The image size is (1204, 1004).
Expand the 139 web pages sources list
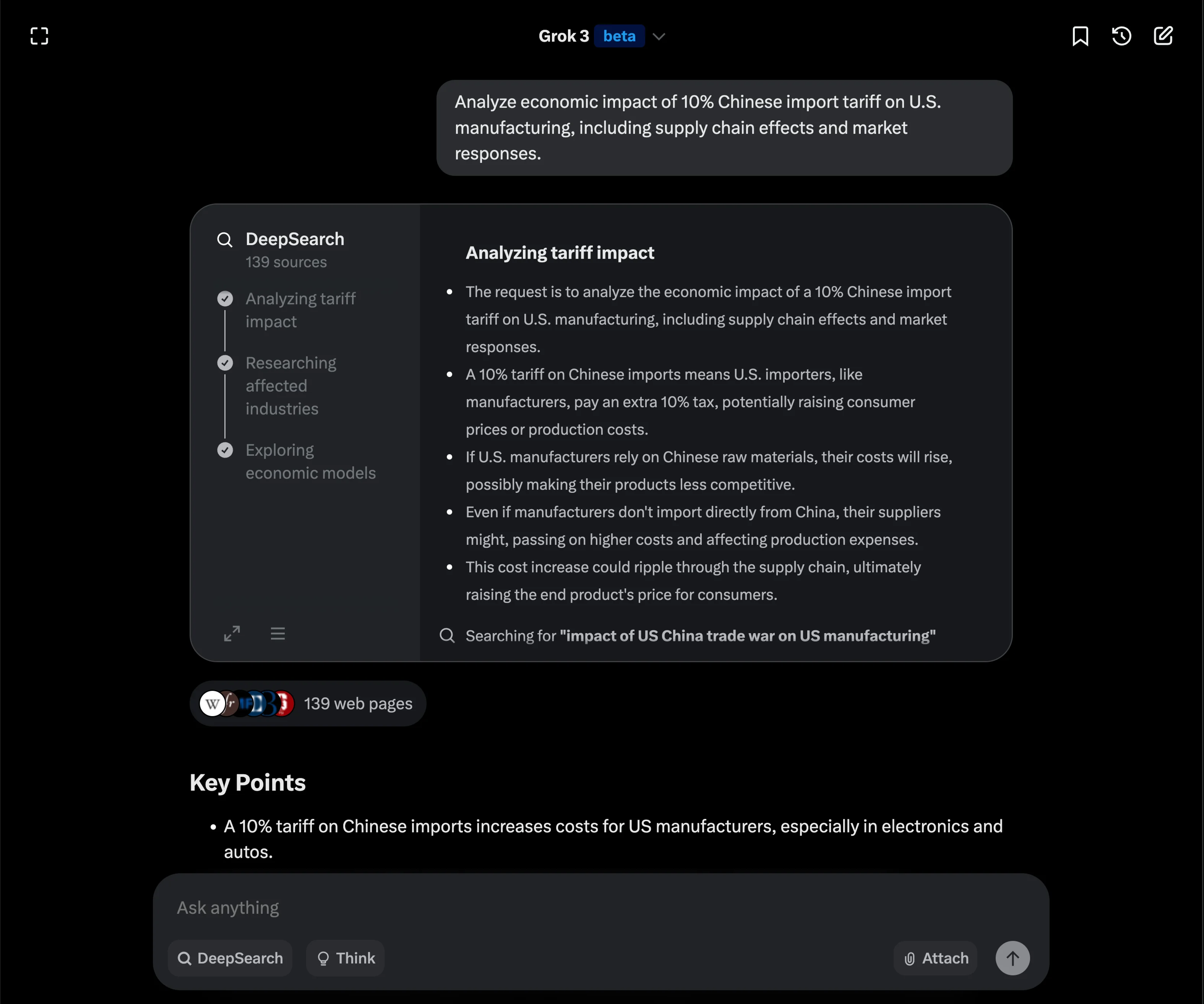click(358, 703)
